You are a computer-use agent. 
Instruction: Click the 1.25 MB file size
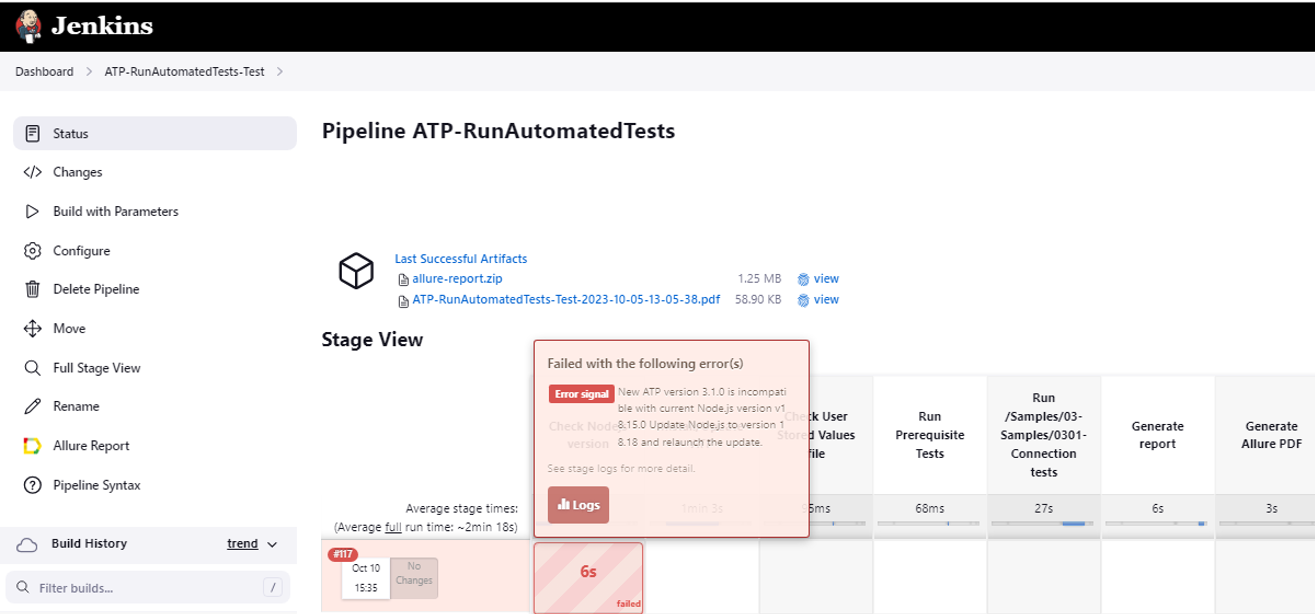click(759, 279)
